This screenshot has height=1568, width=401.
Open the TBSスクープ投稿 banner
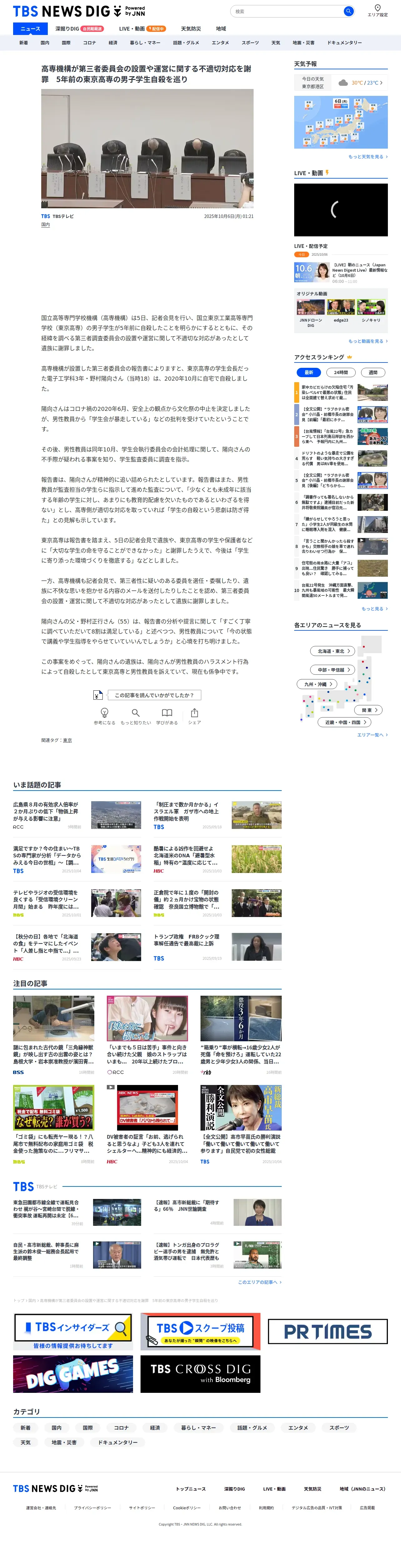[200, 1331]
